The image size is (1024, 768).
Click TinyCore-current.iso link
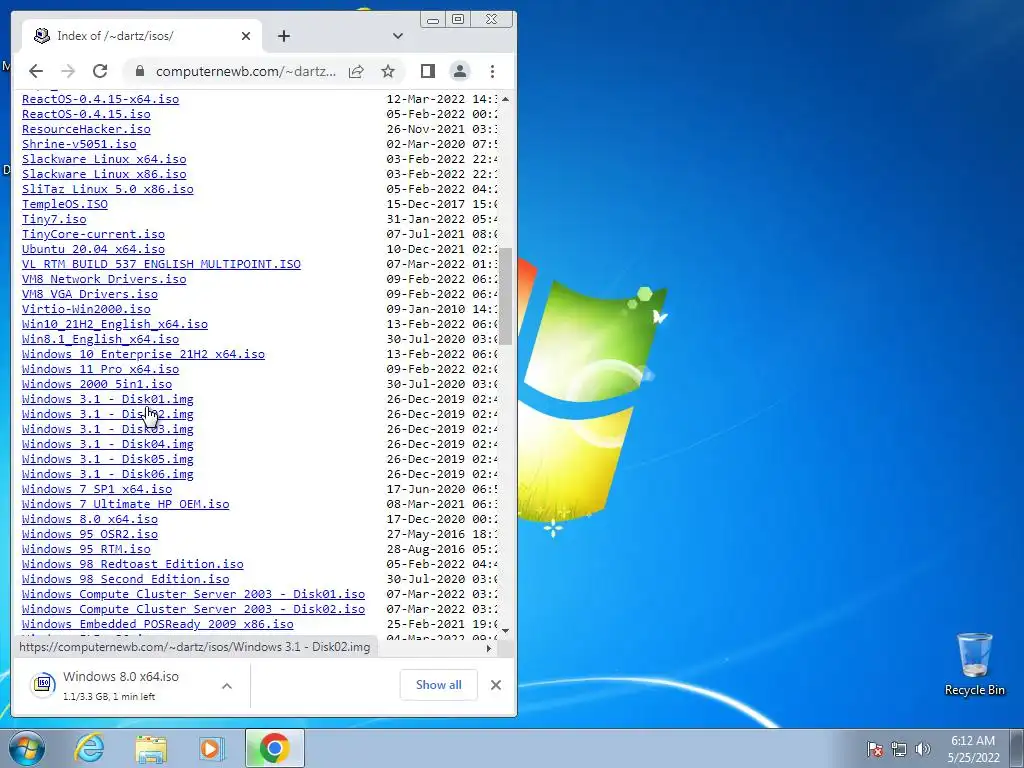(x=93, y=234)
